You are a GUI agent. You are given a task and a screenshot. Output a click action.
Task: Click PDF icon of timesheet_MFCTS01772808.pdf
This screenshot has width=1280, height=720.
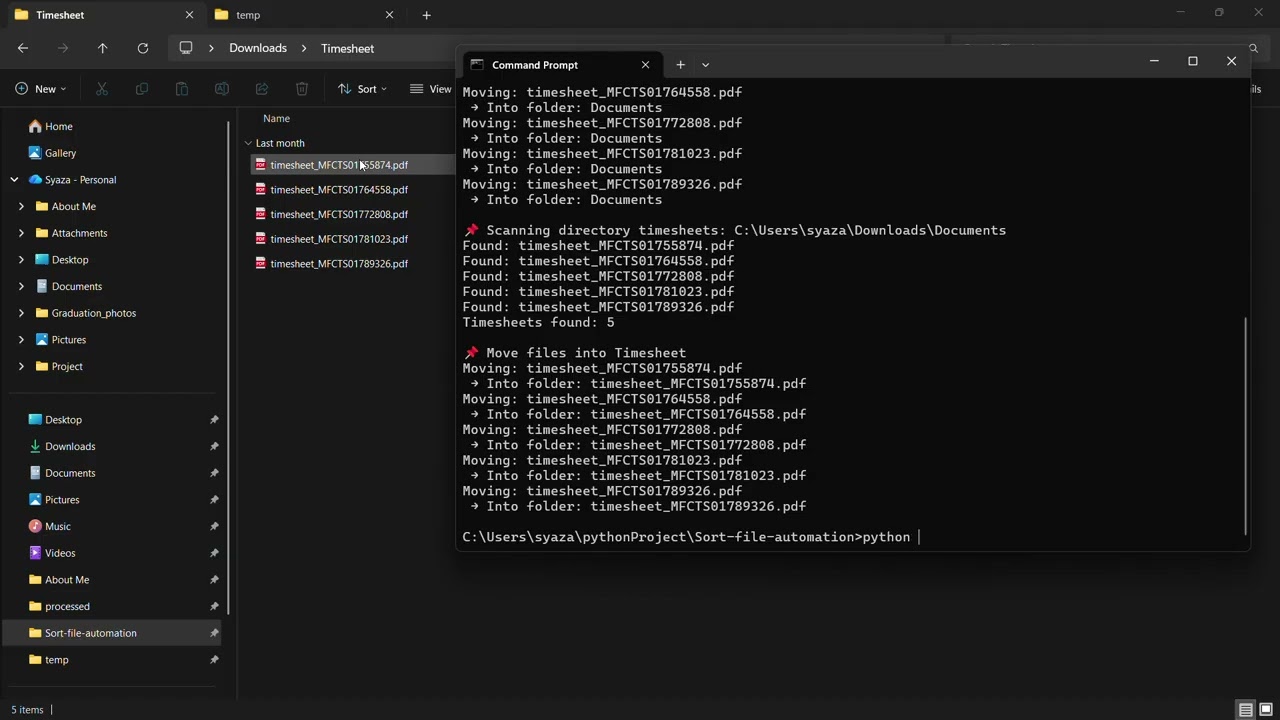pos(261,214)
